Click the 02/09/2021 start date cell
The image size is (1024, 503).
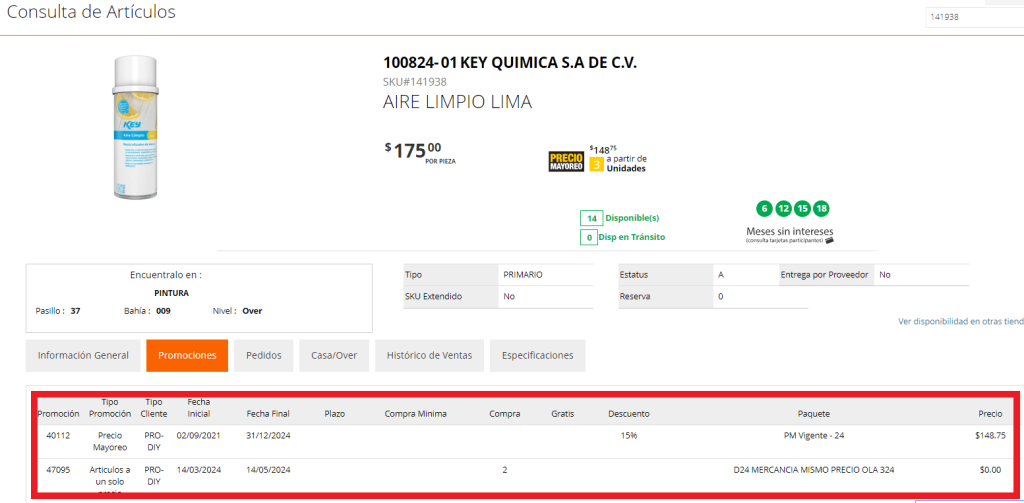pos(199,435)
